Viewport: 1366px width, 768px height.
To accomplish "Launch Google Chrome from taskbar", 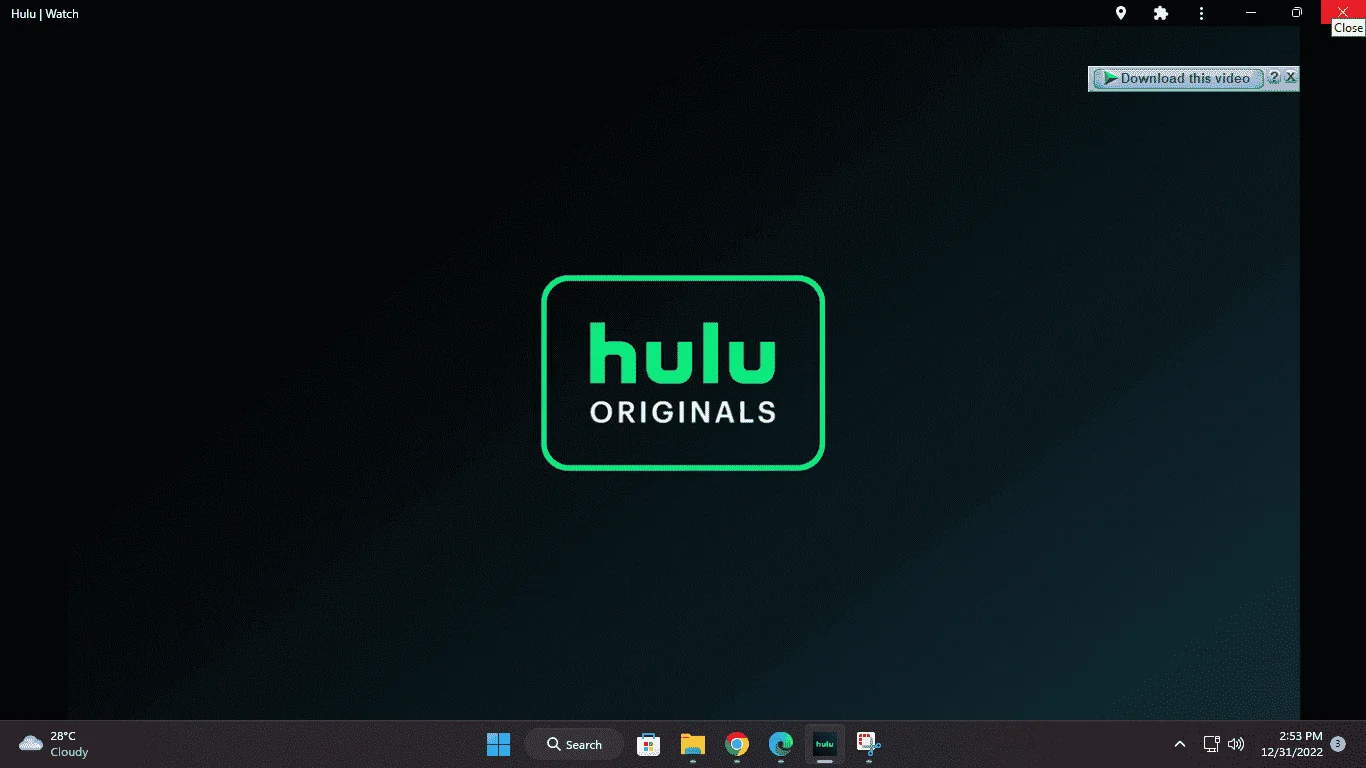I will [x=737, y=744].
